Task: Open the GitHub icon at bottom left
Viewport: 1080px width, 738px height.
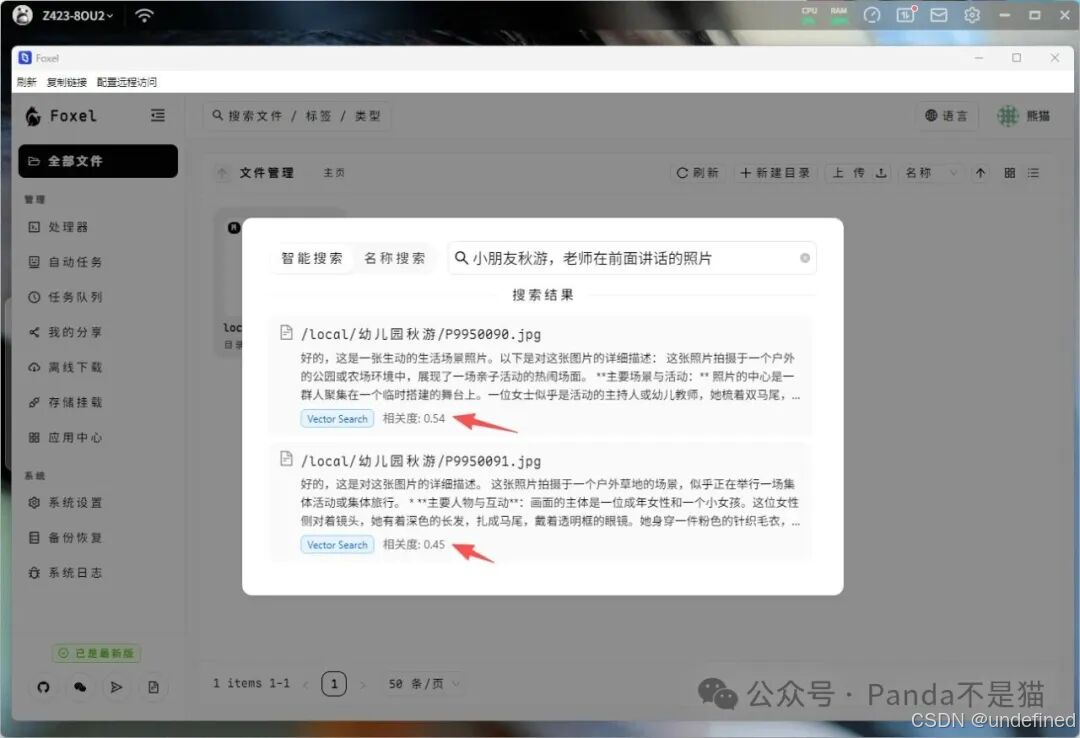Action: [x=43, y=687]
